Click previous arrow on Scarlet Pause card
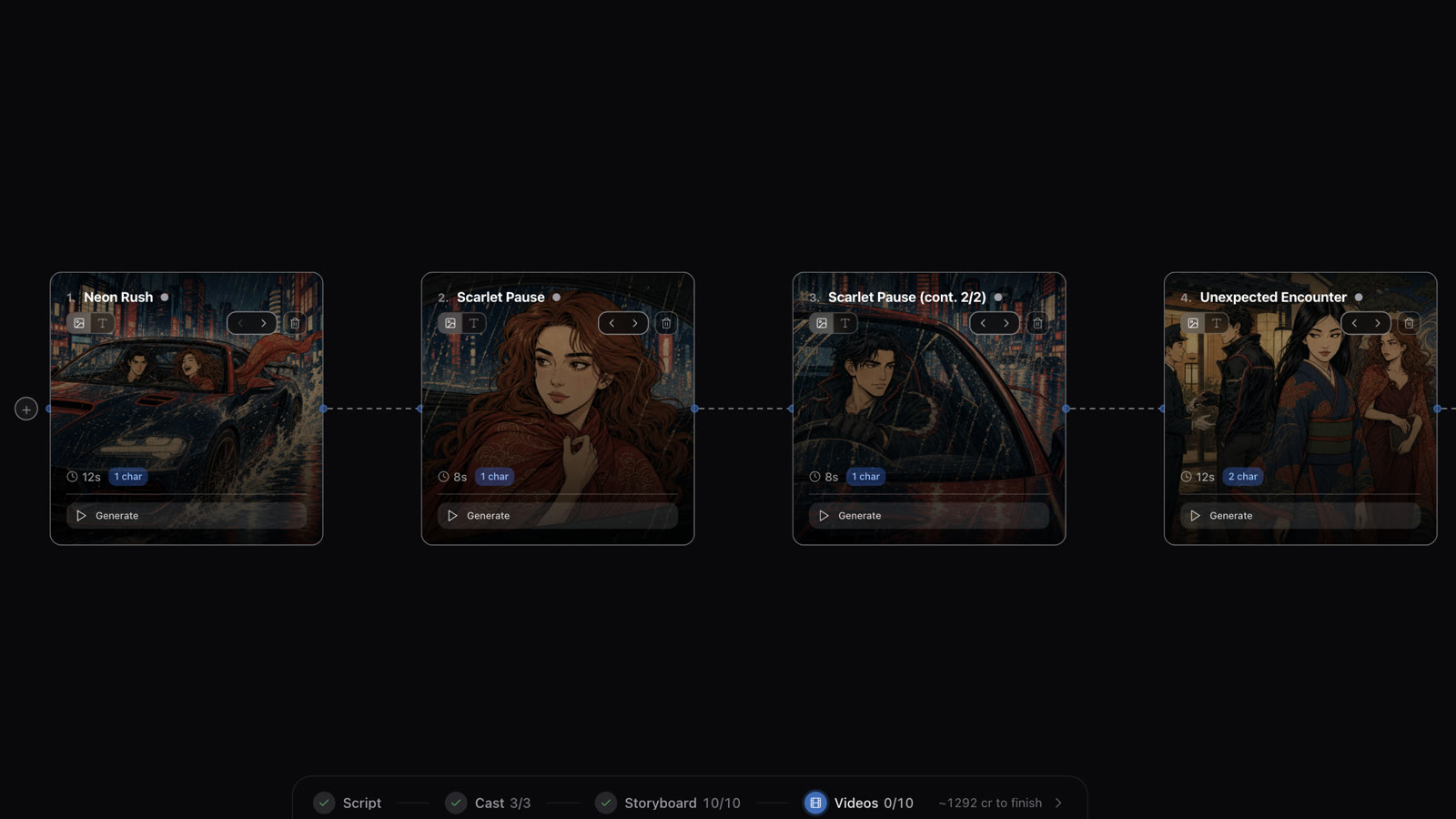 [612, 323]
